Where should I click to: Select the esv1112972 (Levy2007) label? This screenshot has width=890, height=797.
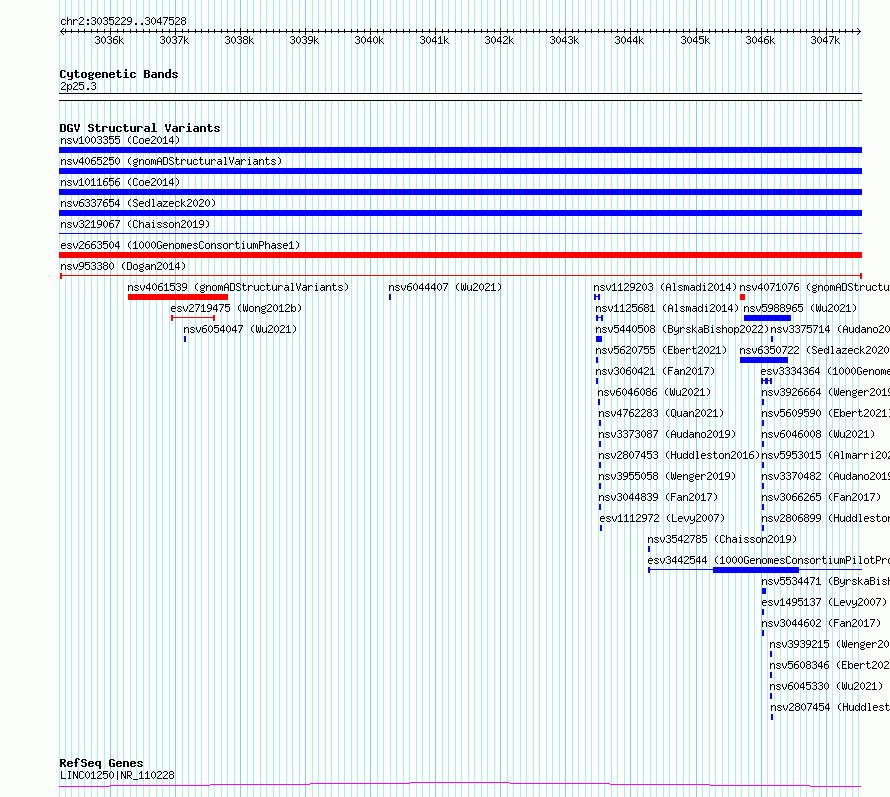coord(662,518)
